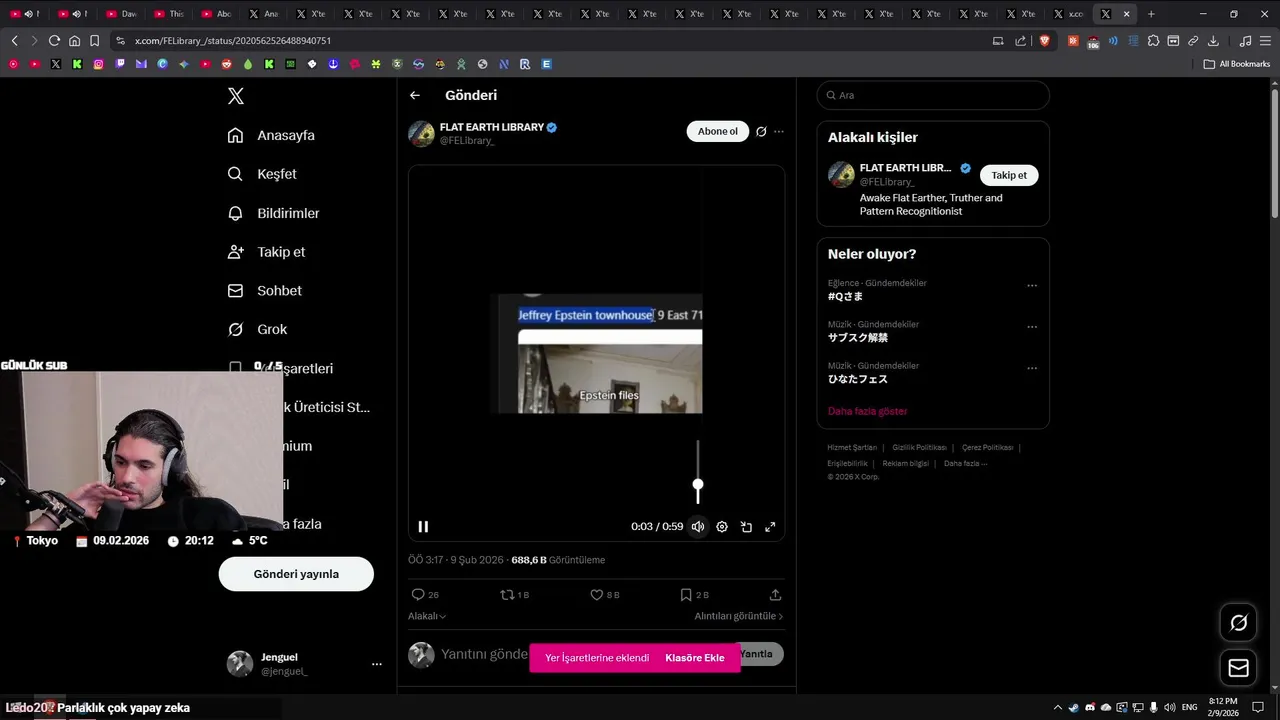This screenshot has width=1280, height=720.
Task: Click the Abone ol subscribe button
Action: 717,131
